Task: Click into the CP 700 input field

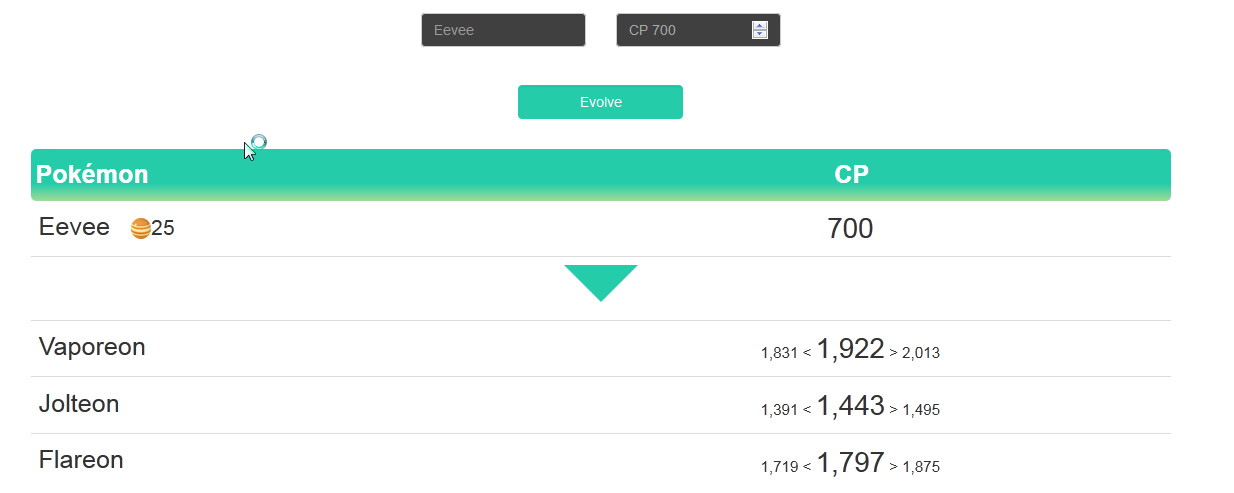Action: 684,30
